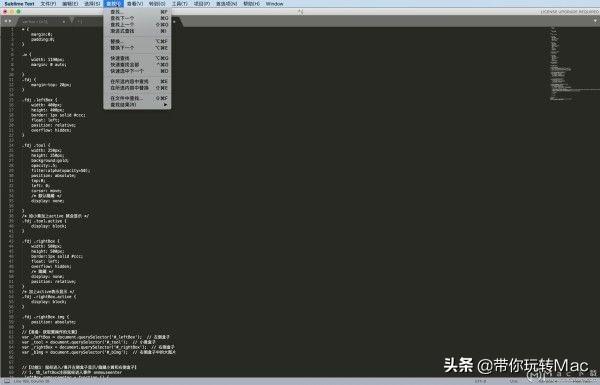The height and width of the screenshot is (385, 600).
Task: Toggle the sidebar icon in the status bar
Action: pos(7,381)
